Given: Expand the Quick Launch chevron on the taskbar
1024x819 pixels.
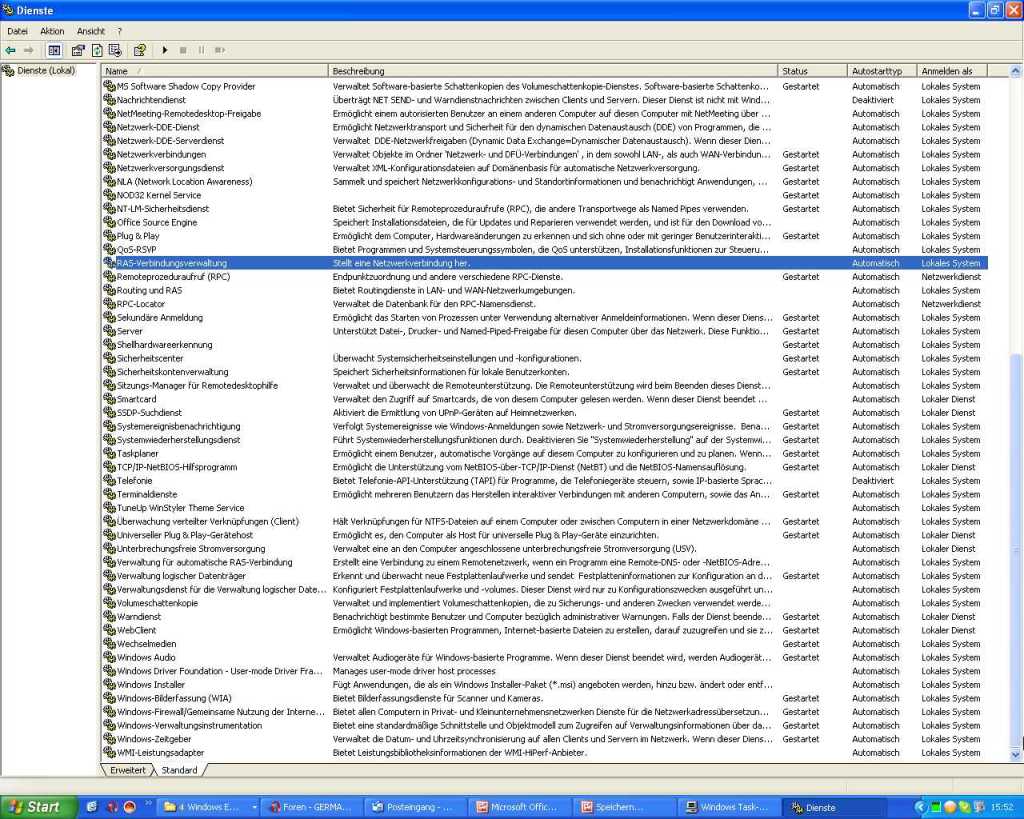Looking at the screenshot, I should coord(148,804).
